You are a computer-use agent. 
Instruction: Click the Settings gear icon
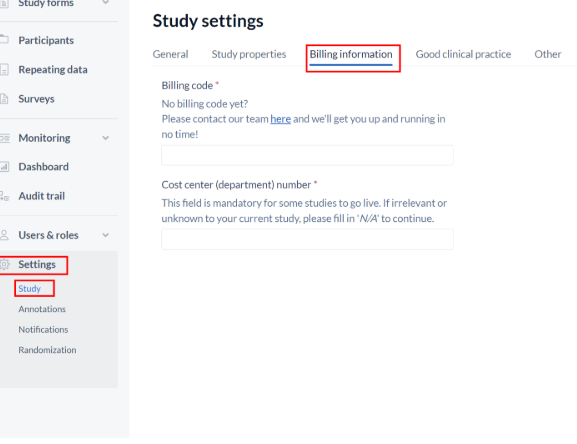(4, 264)
